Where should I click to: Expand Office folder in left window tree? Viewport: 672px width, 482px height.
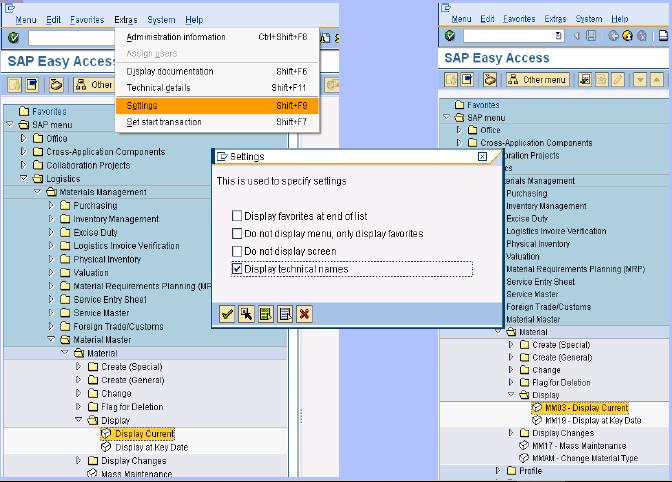click(23, 138)
